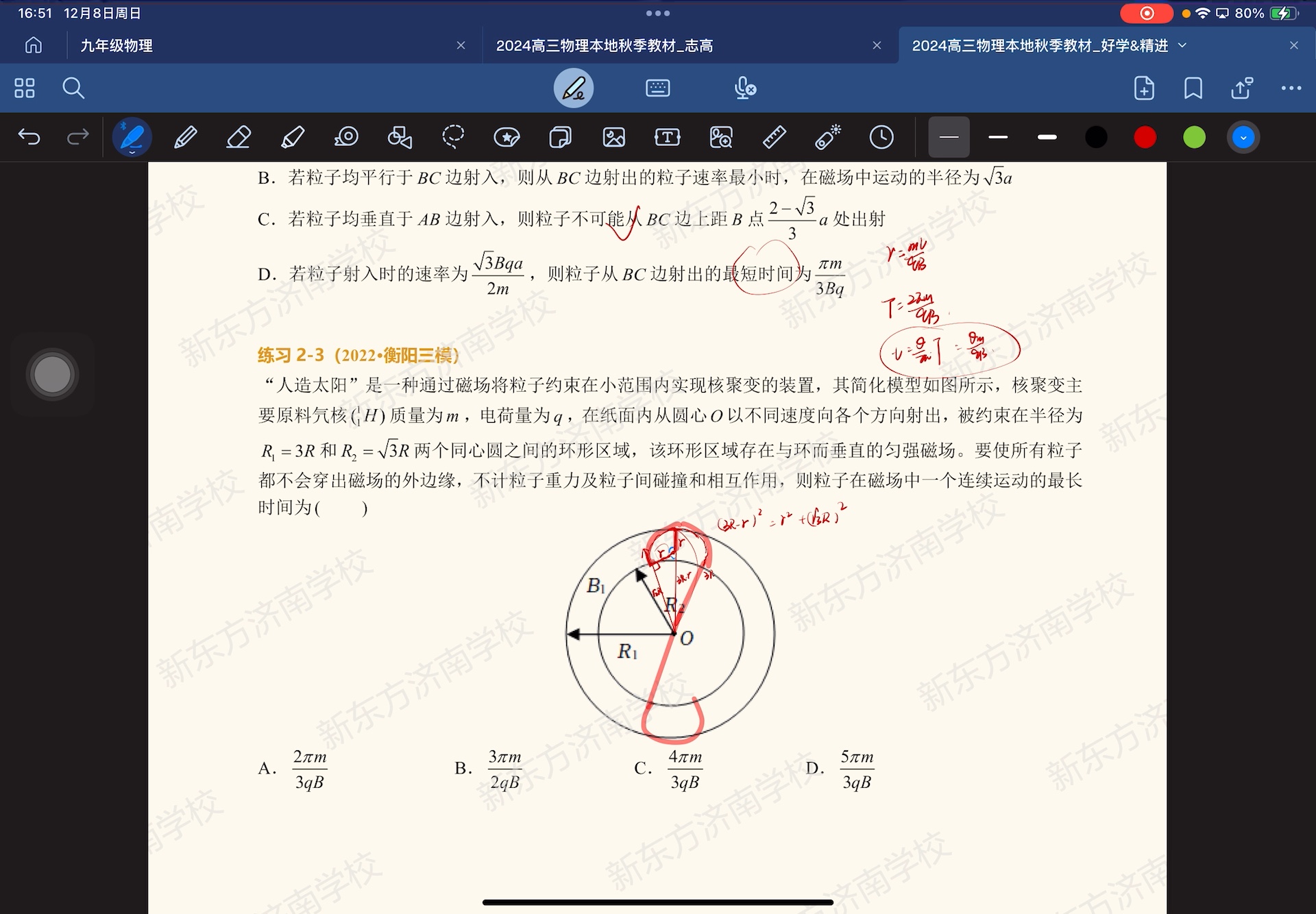Click the search icon in toolbar
The image size is (1316, 914).
pyautogui.click(x=73, y=88)
